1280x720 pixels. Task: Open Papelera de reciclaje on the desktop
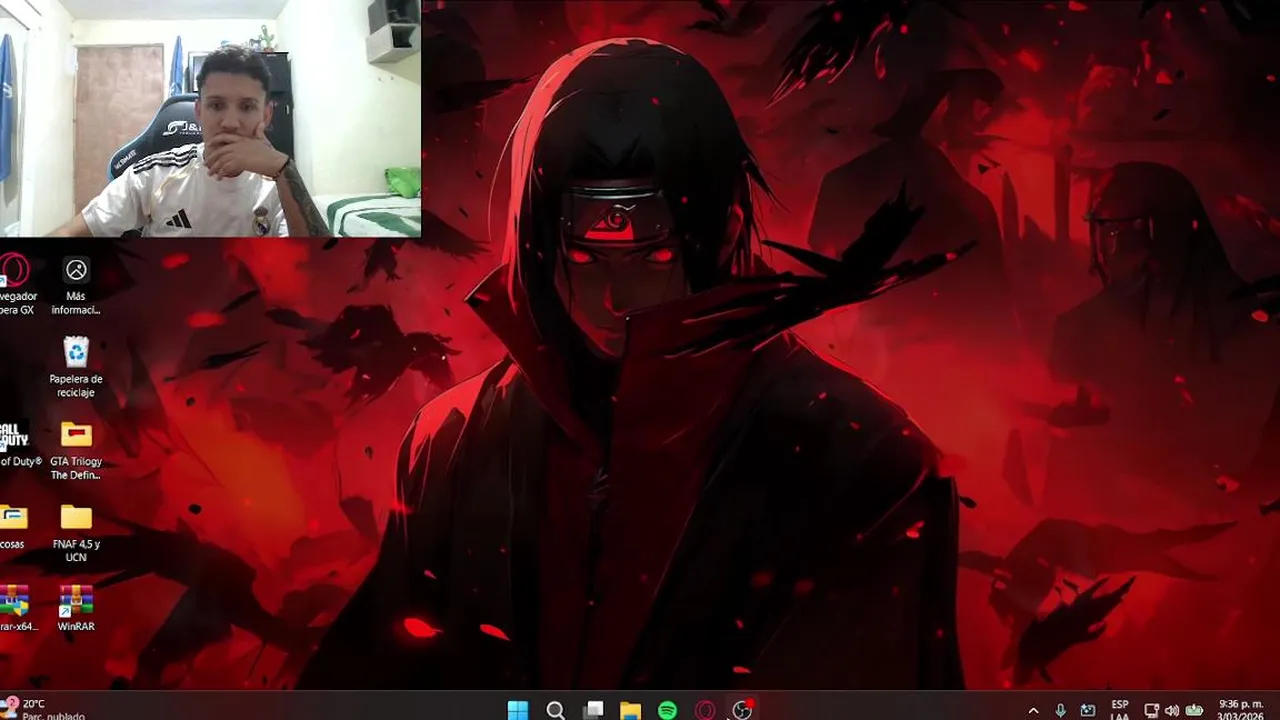76,368
